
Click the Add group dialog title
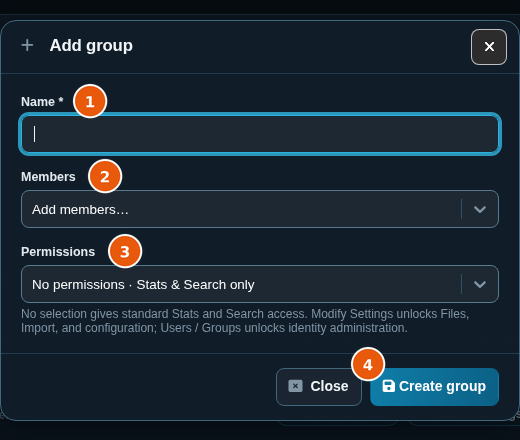(x=91, y=46)
